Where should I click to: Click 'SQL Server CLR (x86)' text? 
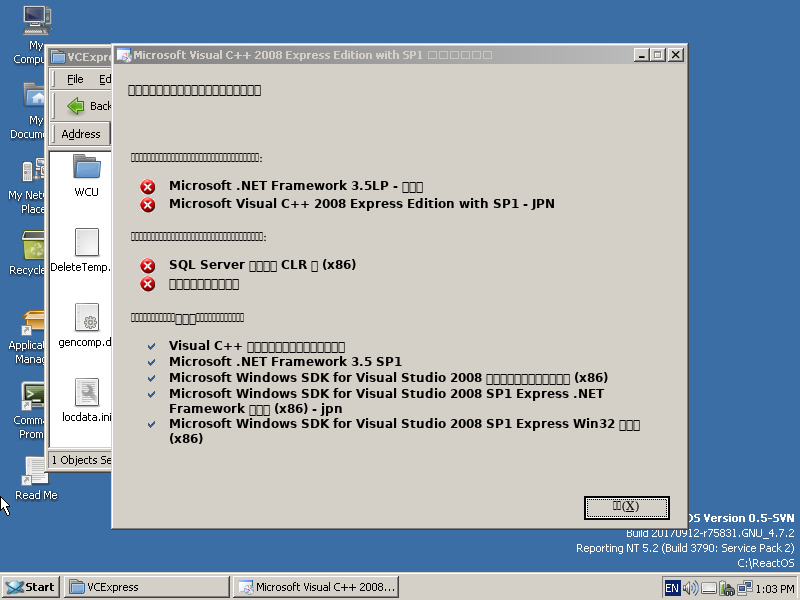tap(262, 265)
